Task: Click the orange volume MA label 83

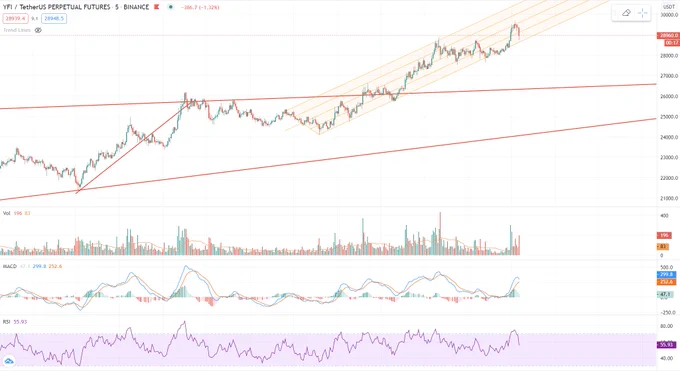Action: [x=663, y=246]
